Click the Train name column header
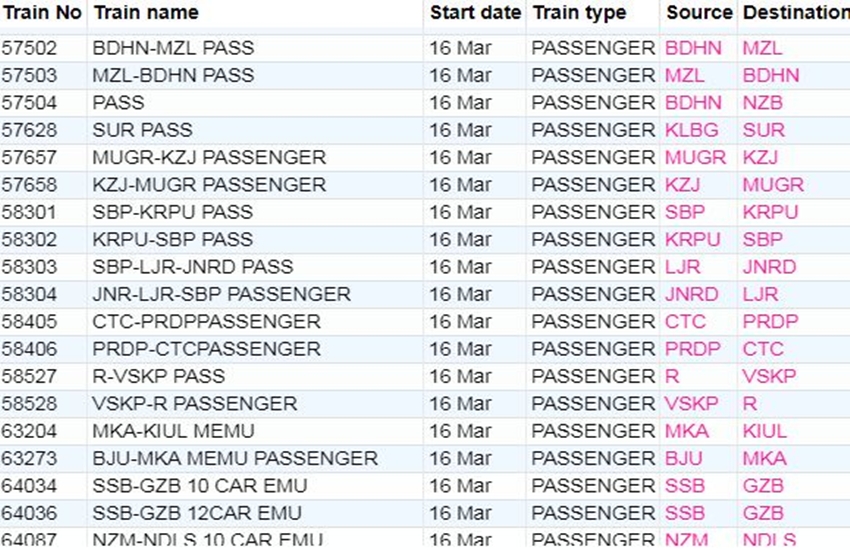This screenshot has height=550, width=850. [x=146, y=13]
